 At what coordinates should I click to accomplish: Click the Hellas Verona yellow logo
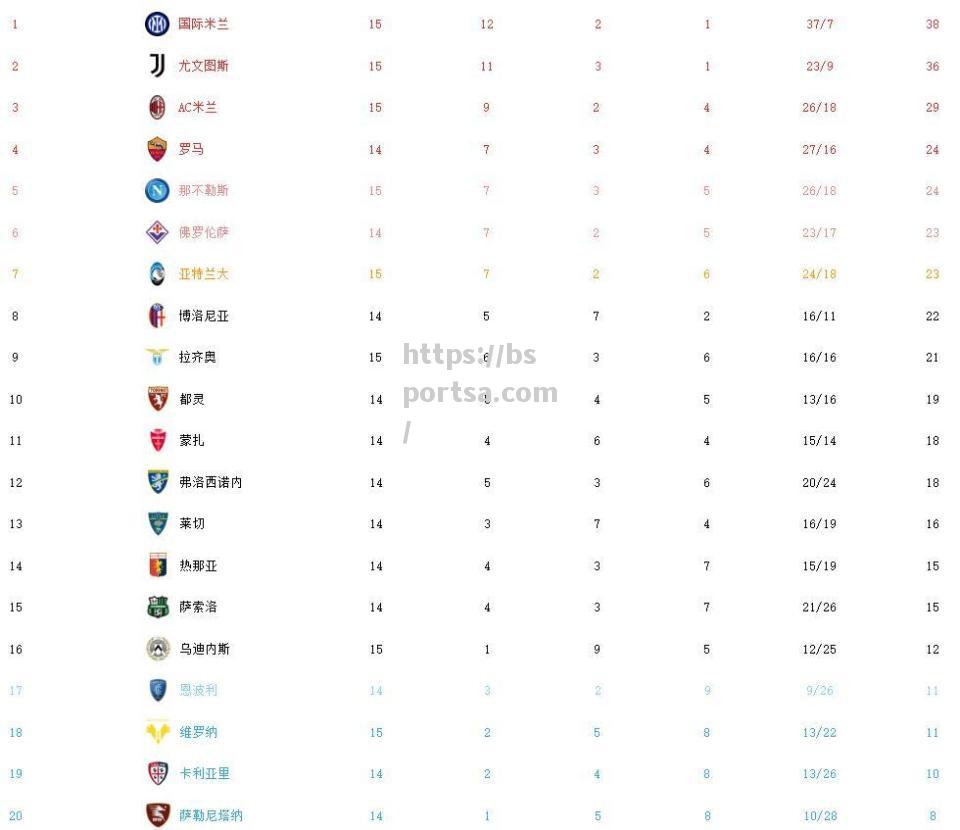coord(158,731)
